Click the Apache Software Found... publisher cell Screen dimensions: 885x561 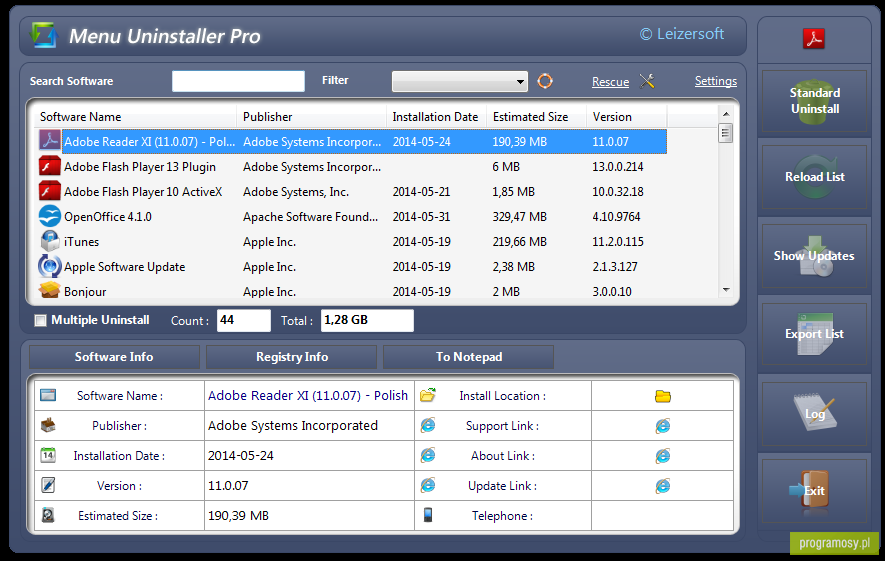coord(310,217)
